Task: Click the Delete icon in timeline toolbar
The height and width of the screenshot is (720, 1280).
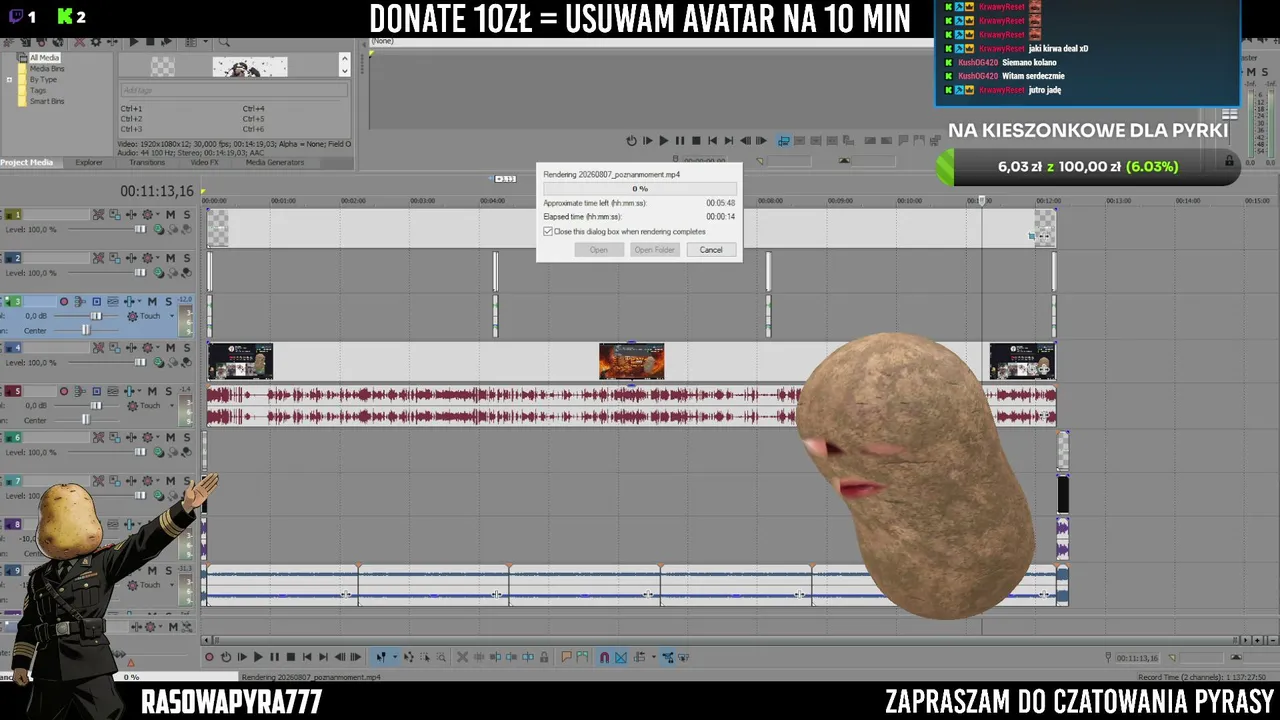Action: pyautogui.click(x=462, y=657)
